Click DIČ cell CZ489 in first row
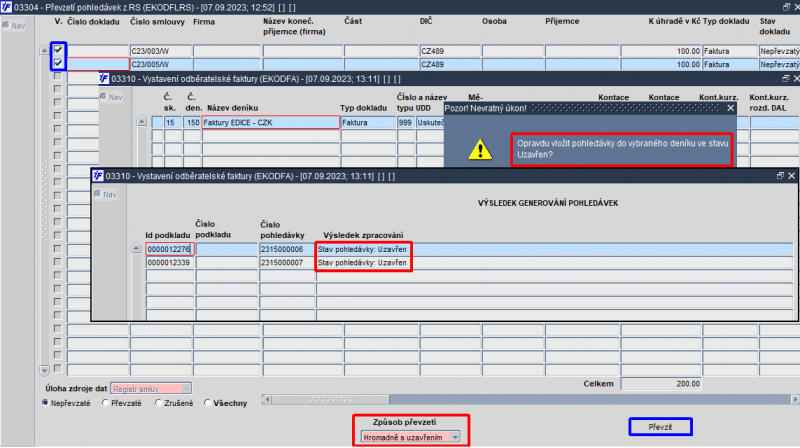This screenshot has width=800, height=448. [450, 51]
